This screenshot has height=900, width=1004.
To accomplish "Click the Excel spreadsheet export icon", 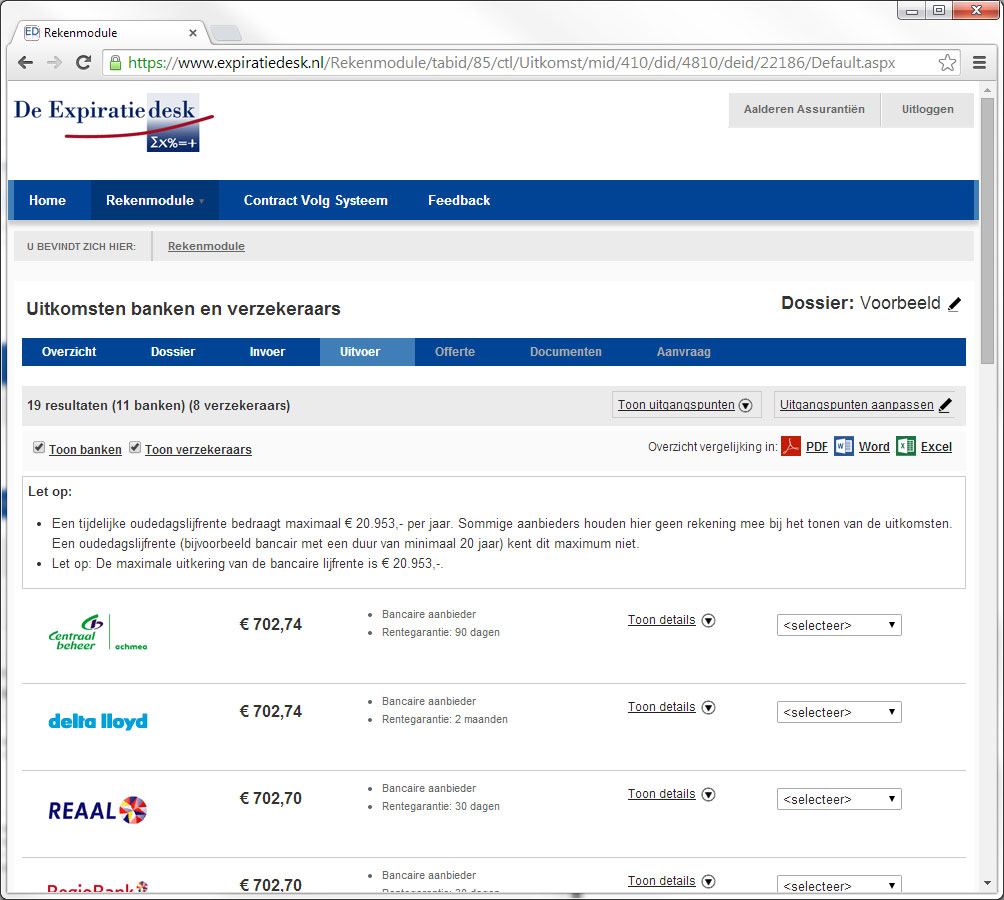I will coord(906,446).
